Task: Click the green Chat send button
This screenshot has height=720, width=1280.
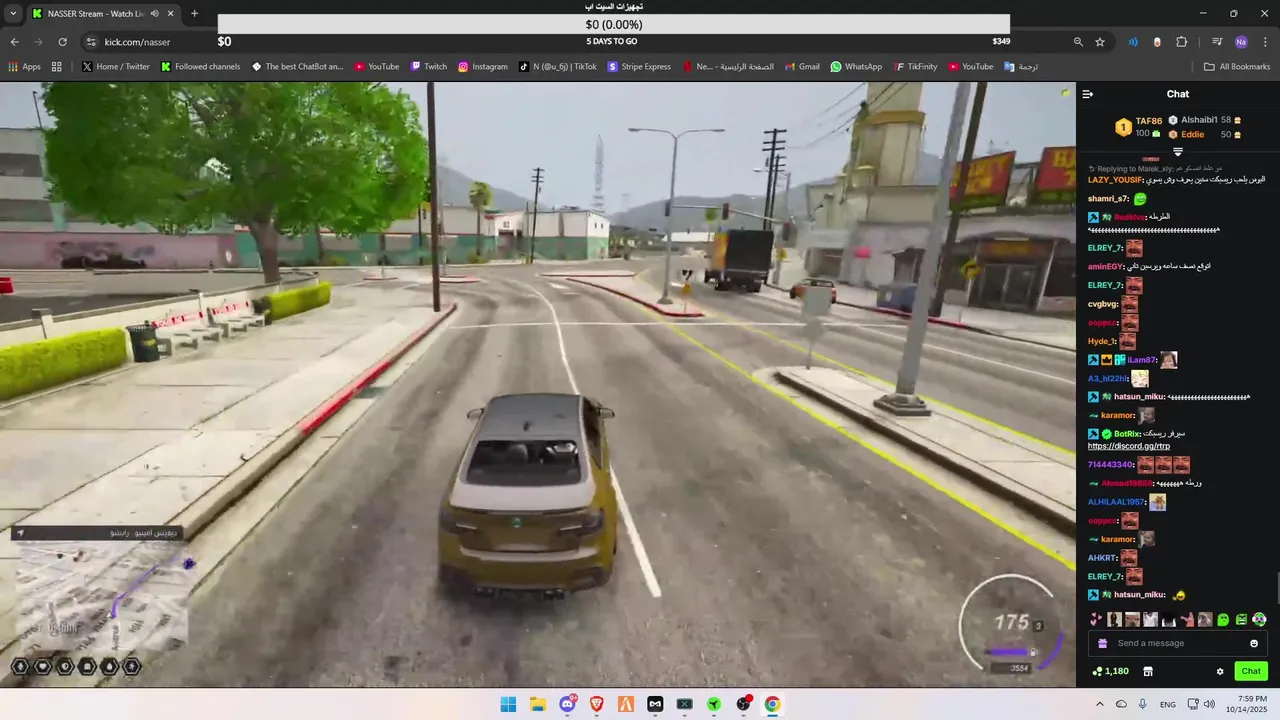Action: pos(1251,671)
